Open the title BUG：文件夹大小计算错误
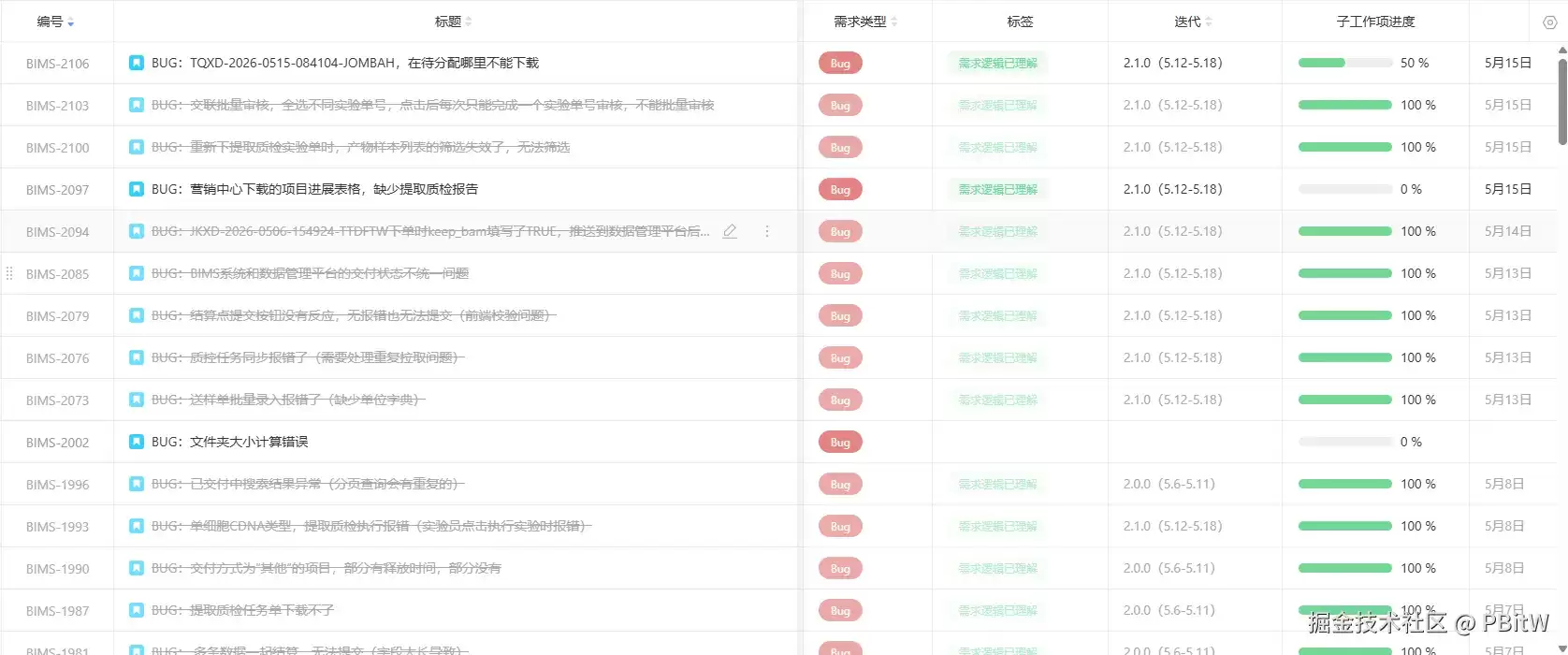Screen dimensions: 1568x655 coord(230,442)
